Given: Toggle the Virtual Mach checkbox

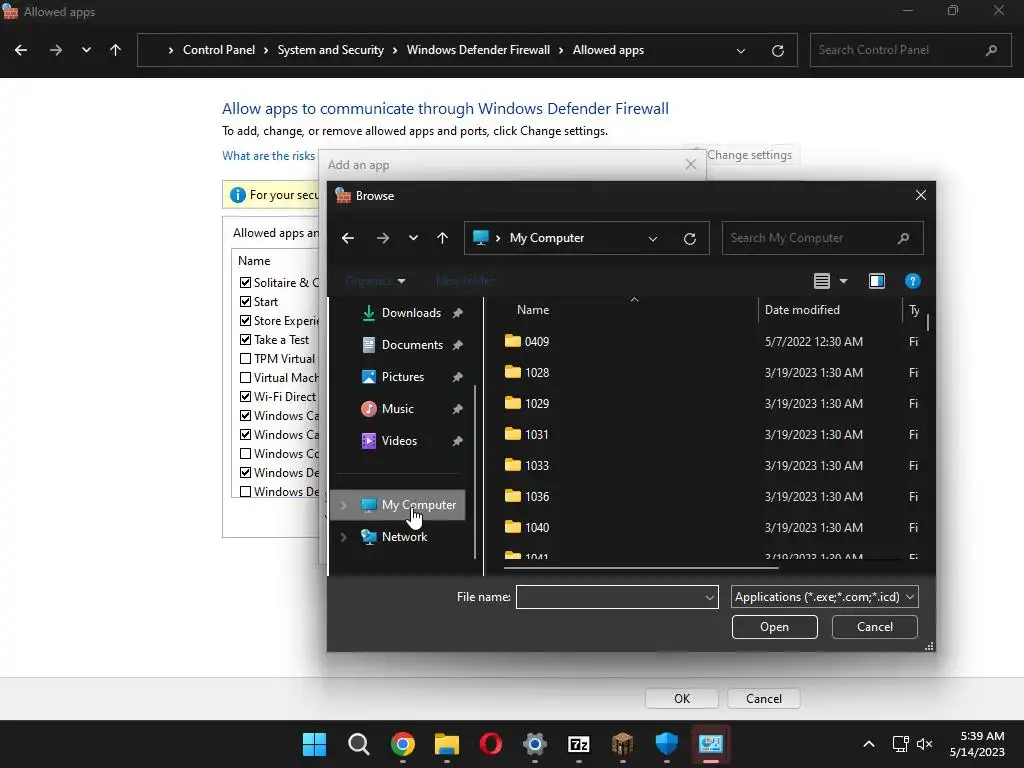Looking at the screenshot, I should coord(246,377).
